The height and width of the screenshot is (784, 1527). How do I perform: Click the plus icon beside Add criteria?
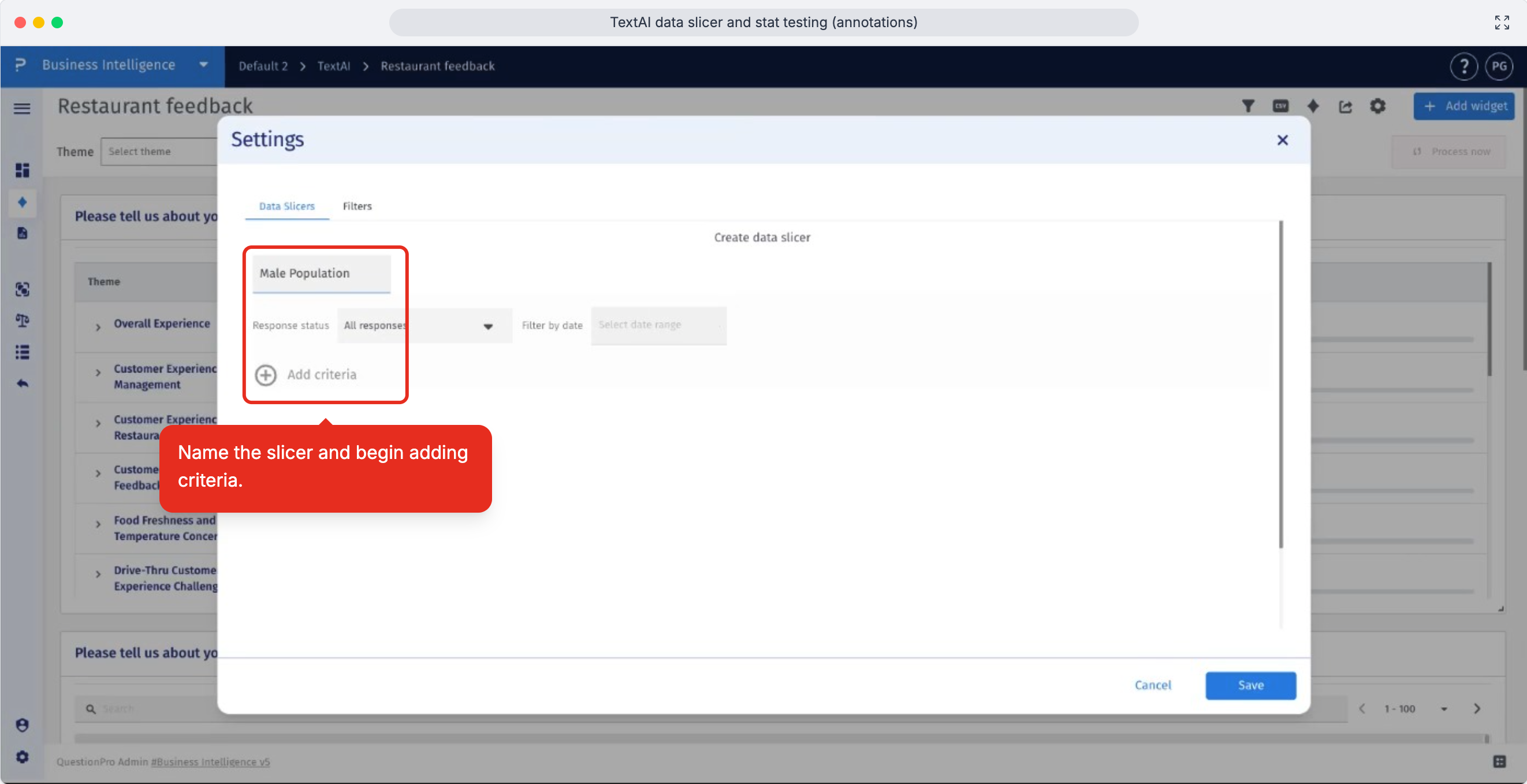pyautogui.click(x=266, y=375)
